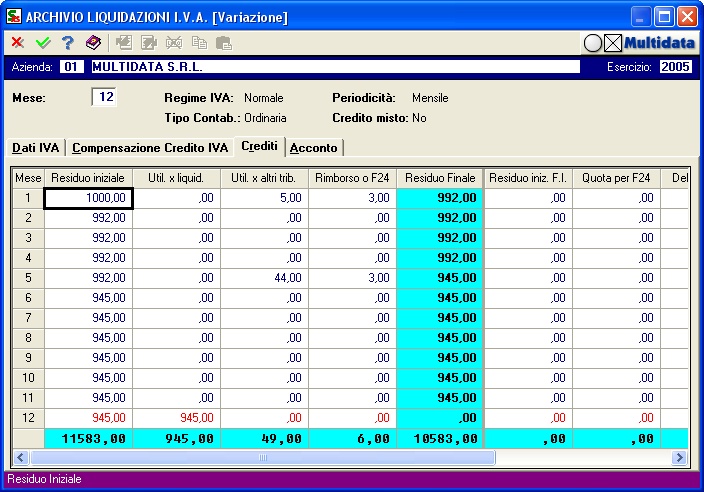Click the total 11583,00 in summary row
The width and height of the screenshot is (704, 492).
(88, 439)
